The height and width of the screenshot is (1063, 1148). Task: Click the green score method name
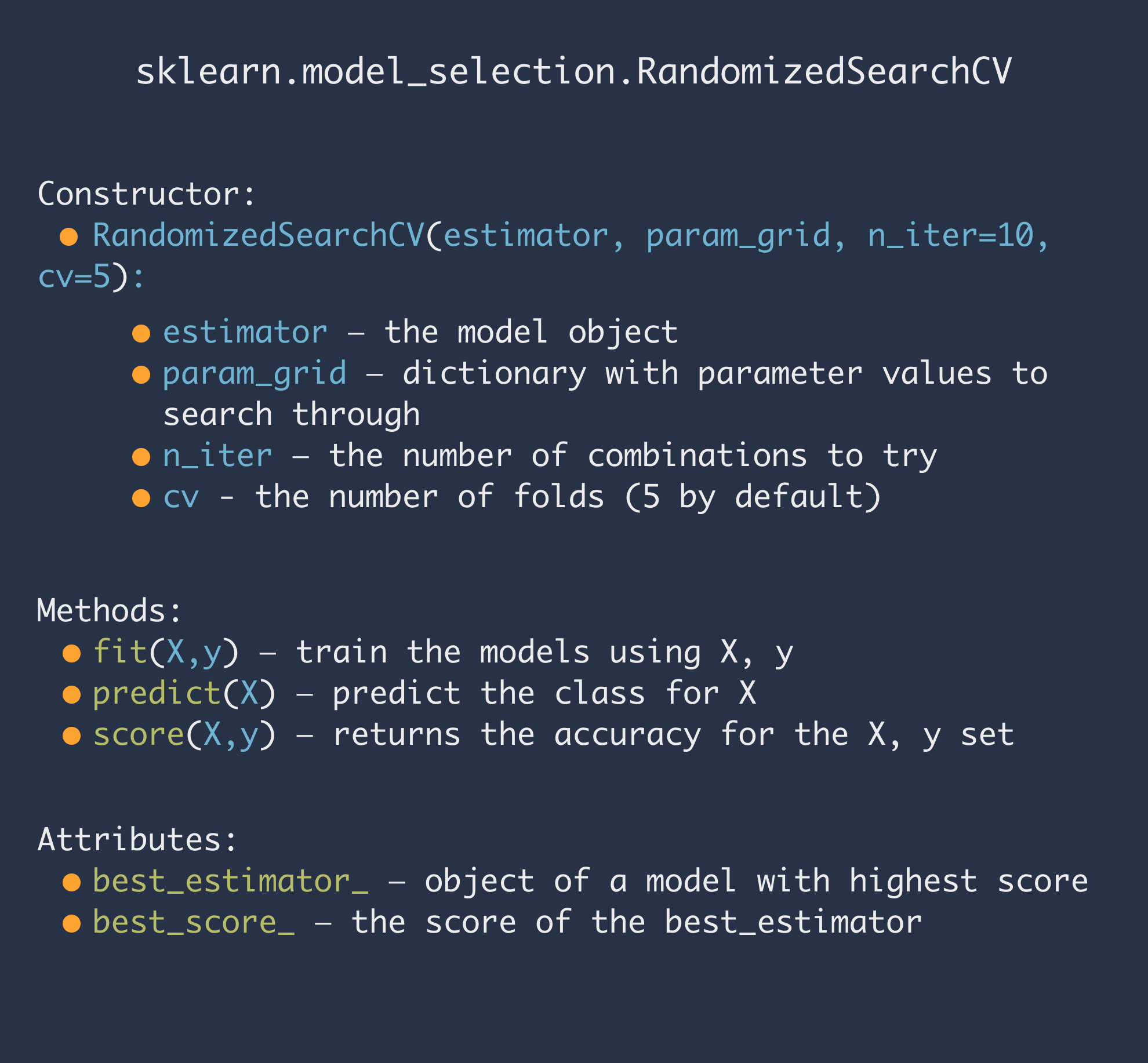pyautogui.click(x=139, y=735)
